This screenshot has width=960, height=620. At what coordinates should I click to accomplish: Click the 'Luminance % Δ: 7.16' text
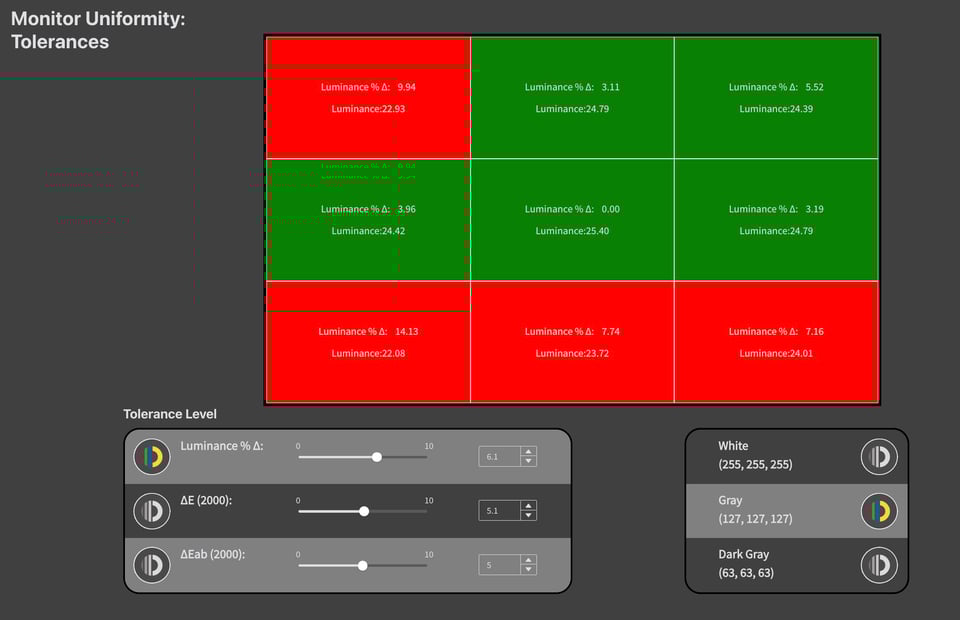click(776, 332)
